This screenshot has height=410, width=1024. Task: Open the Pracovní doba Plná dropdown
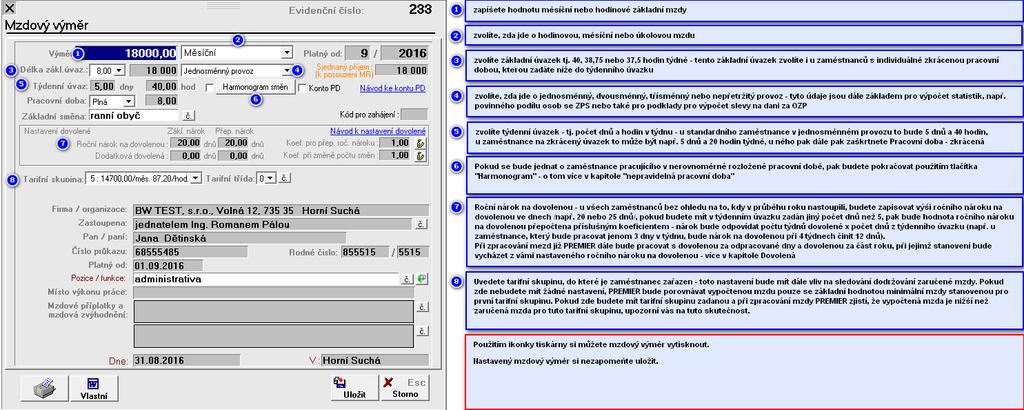(x=128, y=101)
